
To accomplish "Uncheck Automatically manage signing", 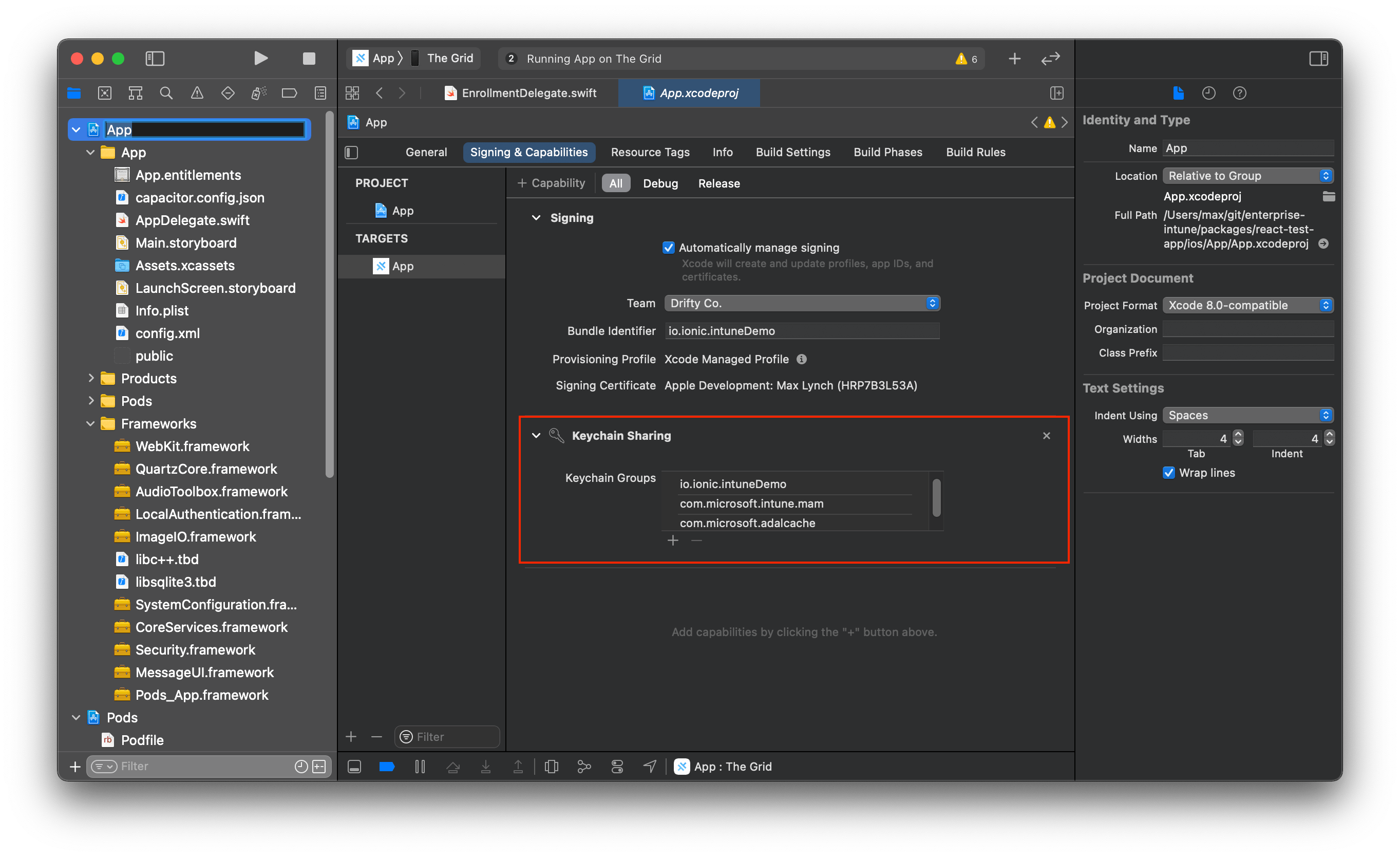I will [x=668, y=247].
